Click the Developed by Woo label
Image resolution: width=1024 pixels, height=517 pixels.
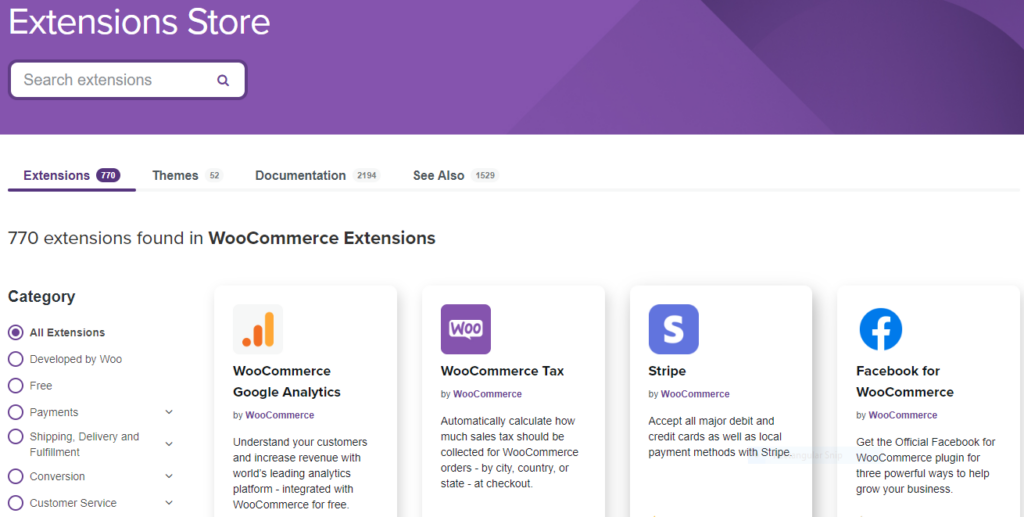[x=76, y=359]
